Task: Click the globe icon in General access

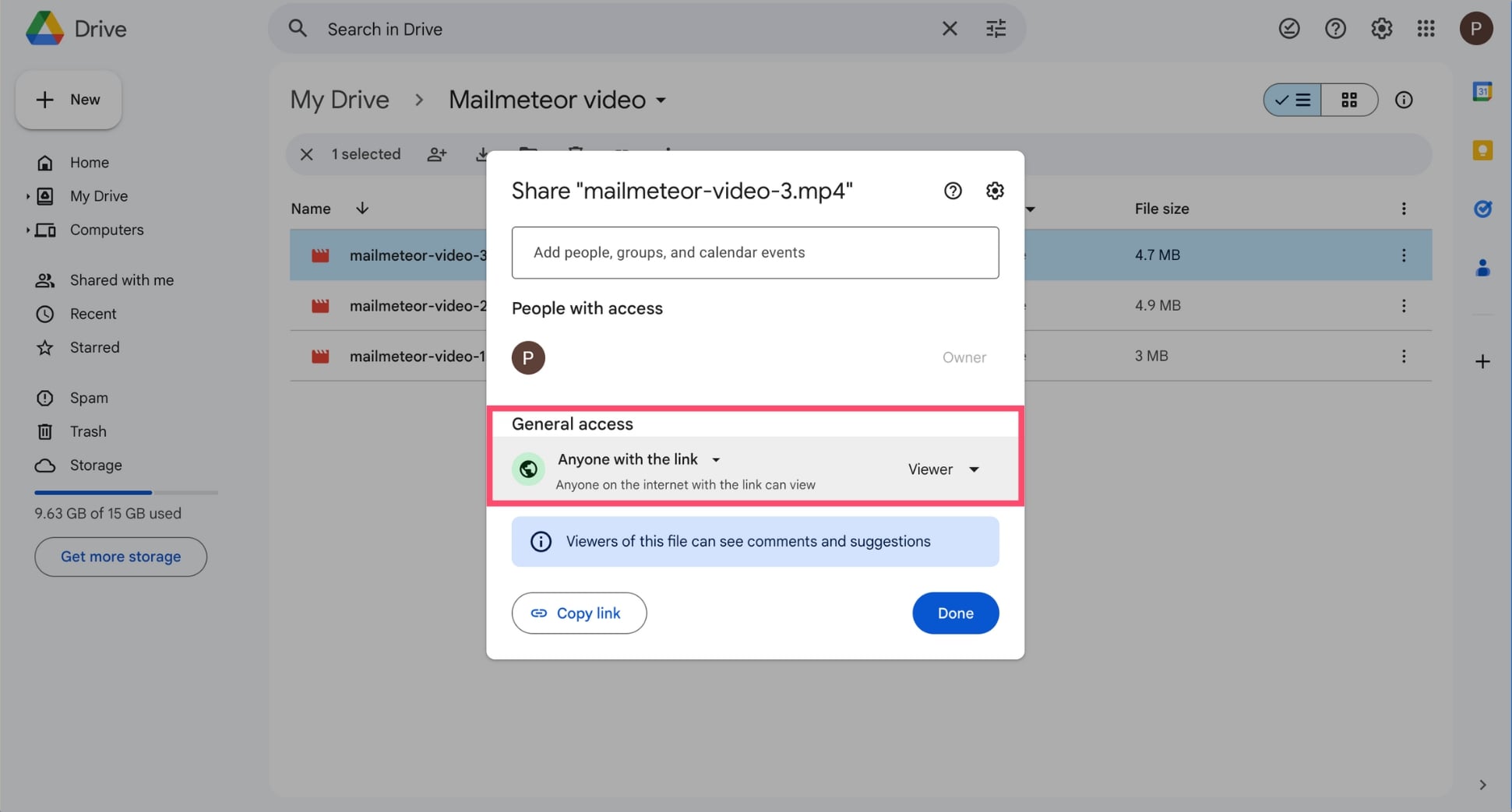Action: [x=528, y=469]
